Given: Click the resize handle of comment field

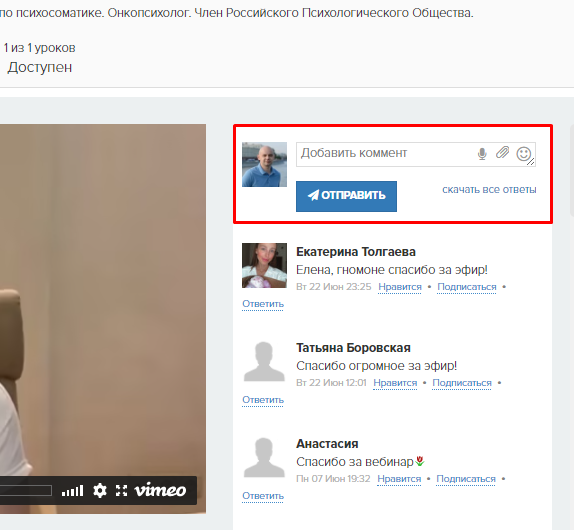Looking at the screenshot, I should click(x=531, y=162).
